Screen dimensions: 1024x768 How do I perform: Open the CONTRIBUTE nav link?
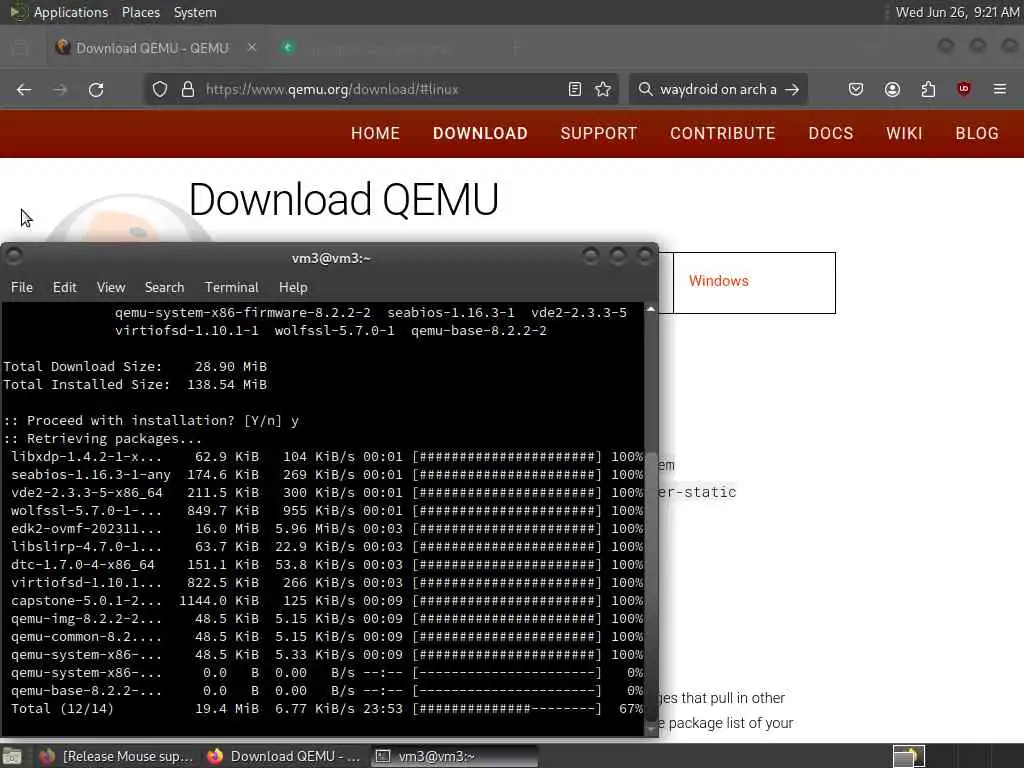722,133
